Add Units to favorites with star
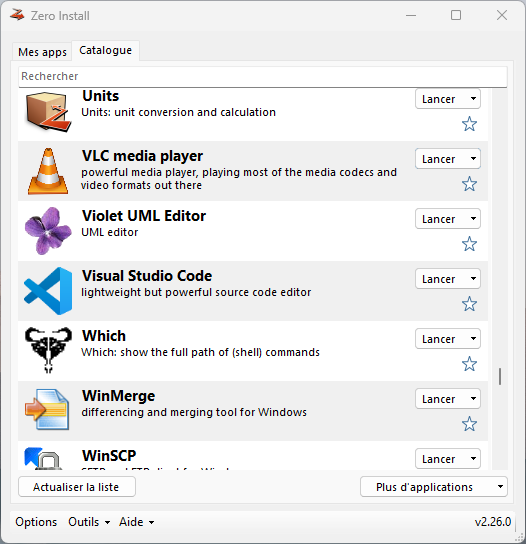The image size is (526, 544). click(469, 124)
